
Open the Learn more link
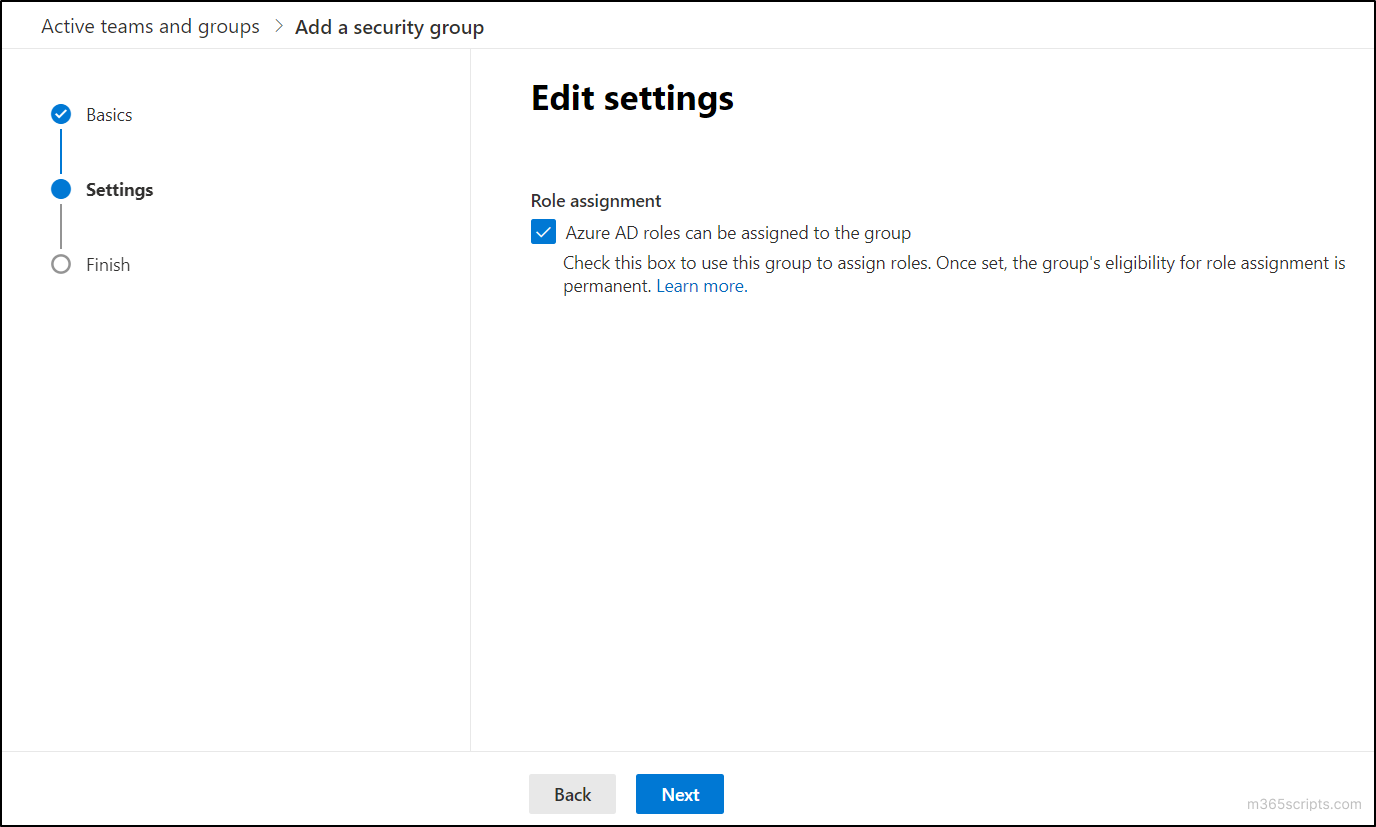pos(700,285)
